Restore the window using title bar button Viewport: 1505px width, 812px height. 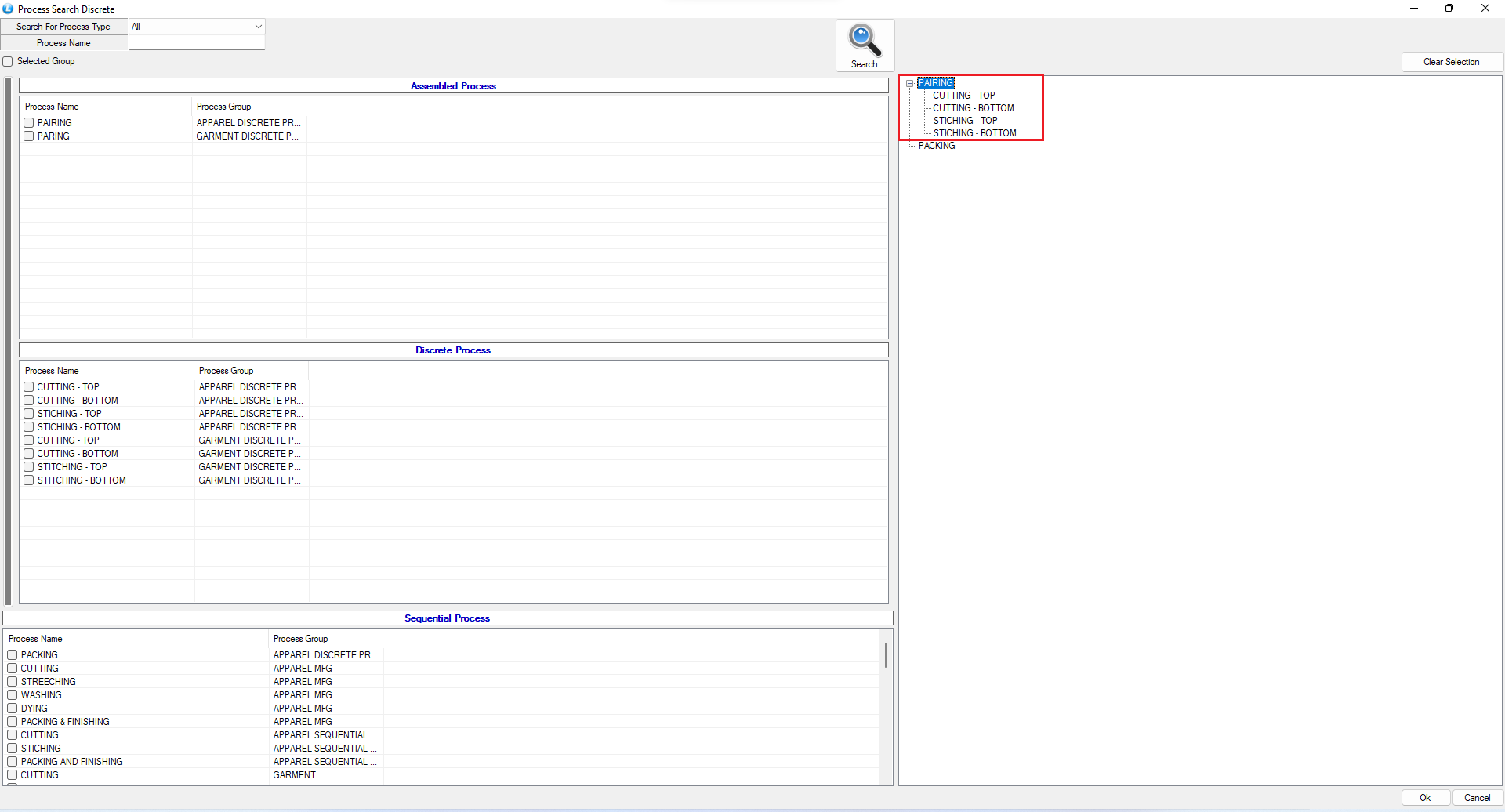(1449, 9)
